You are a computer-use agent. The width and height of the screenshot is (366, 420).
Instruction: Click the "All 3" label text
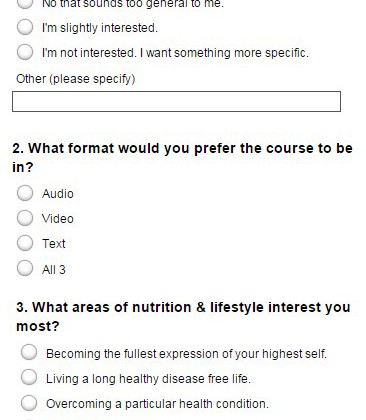54,269
